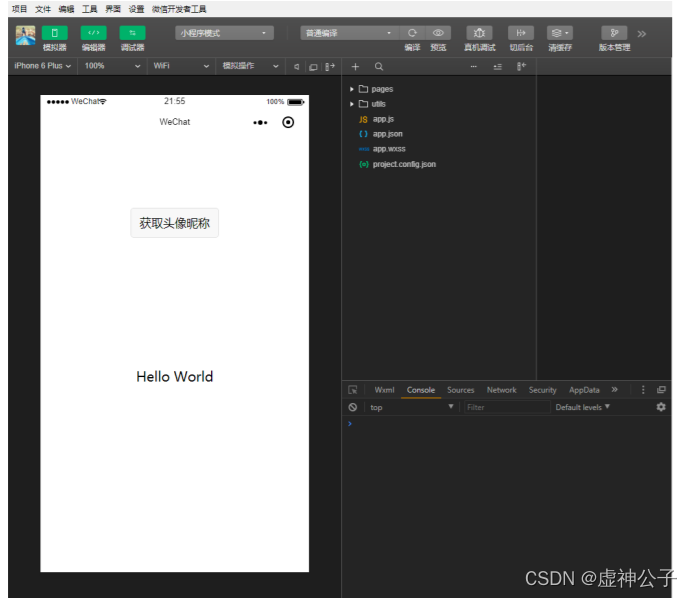Open the WeChat DevTools menu
The height and width of the screenshot is (598, 692).
coord(179,9)
